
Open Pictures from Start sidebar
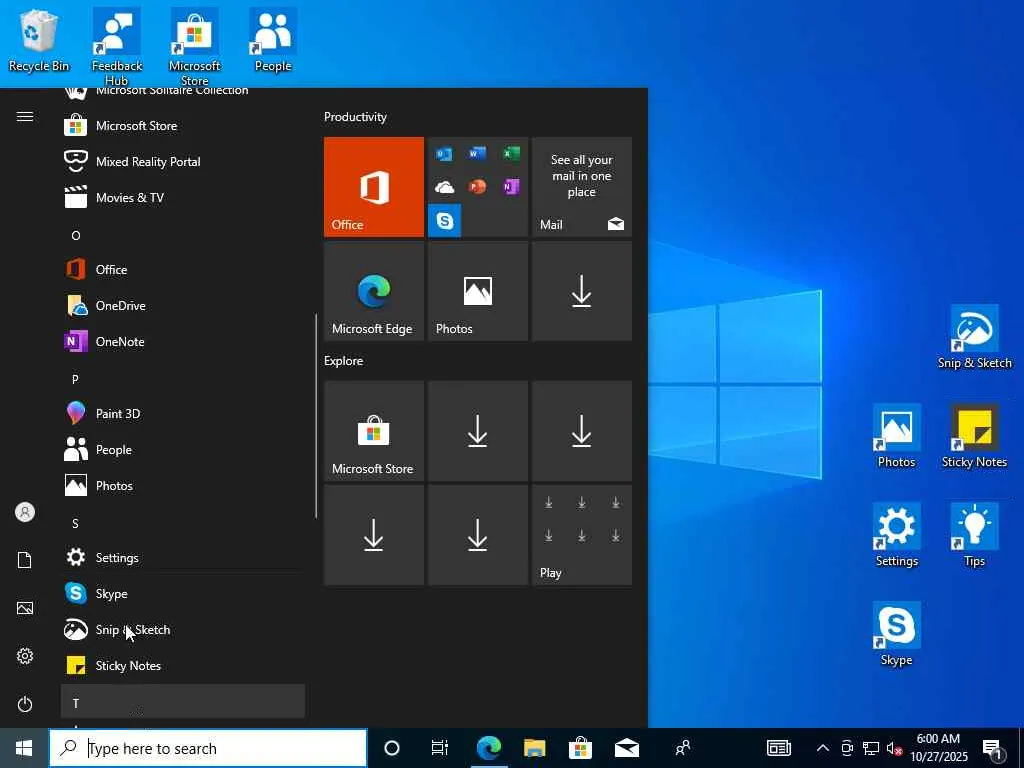tap(25, 608)
